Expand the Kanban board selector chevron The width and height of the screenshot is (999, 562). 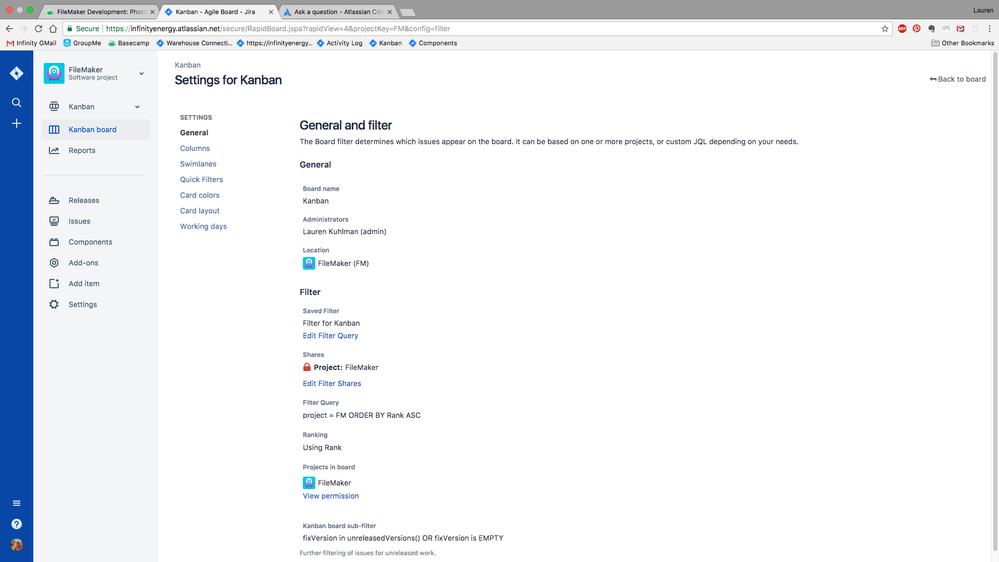pos(137,107)
